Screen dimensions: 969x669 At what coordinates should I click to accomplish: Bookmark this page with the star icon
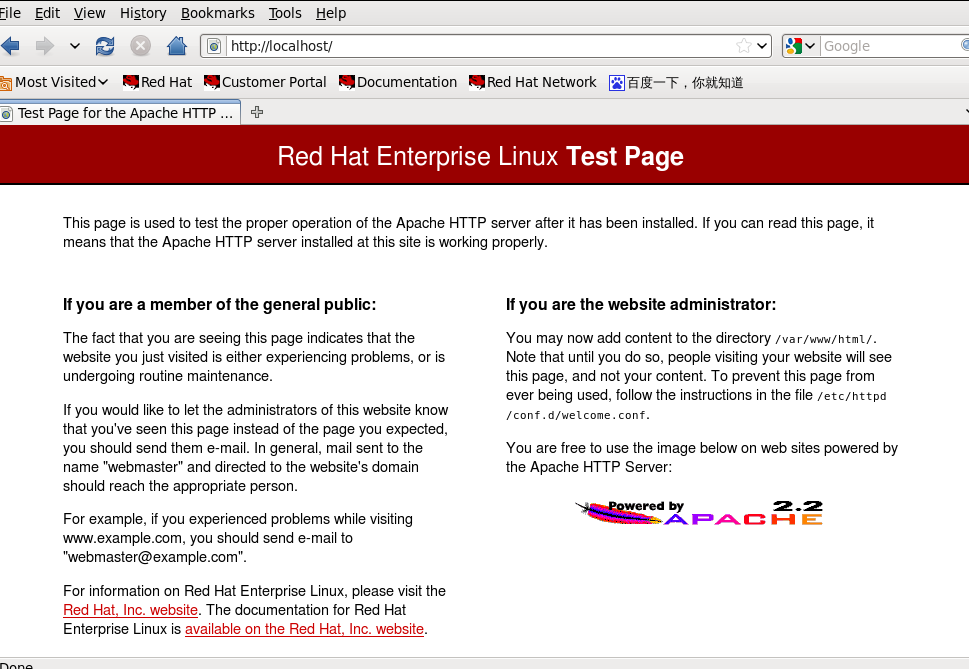(743, 46)
